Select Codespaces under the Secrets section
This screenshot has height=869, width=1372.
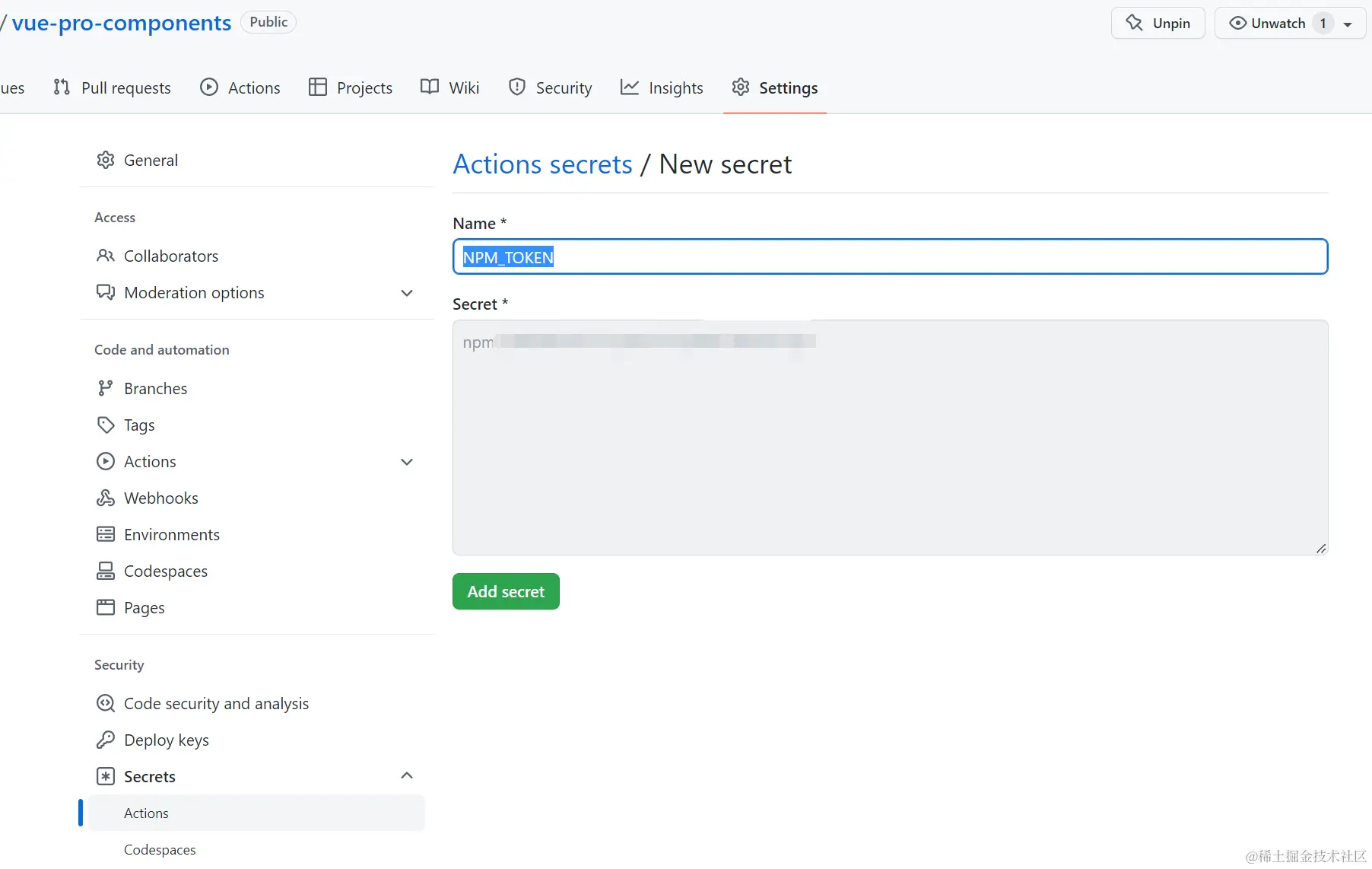[160, 849]
